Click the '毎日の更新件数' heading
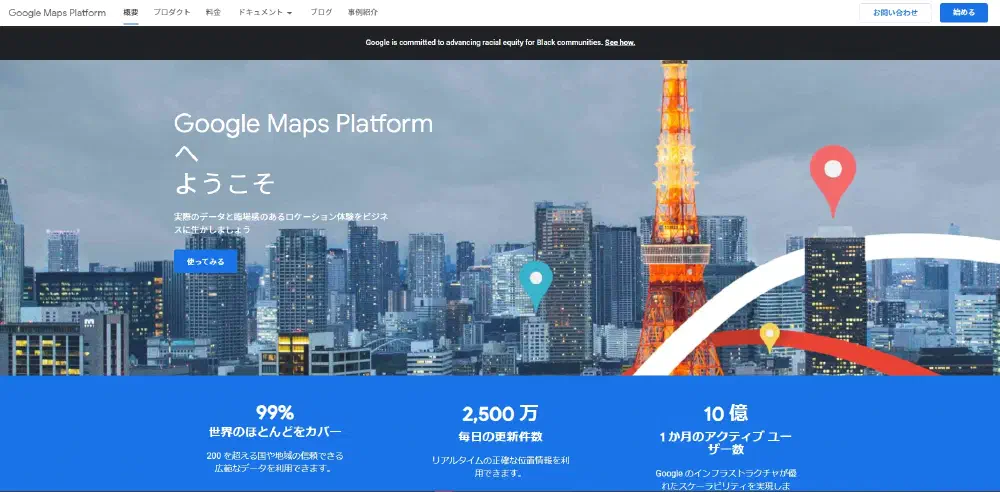The image size is (1000, 492). [x=500, y=437]
